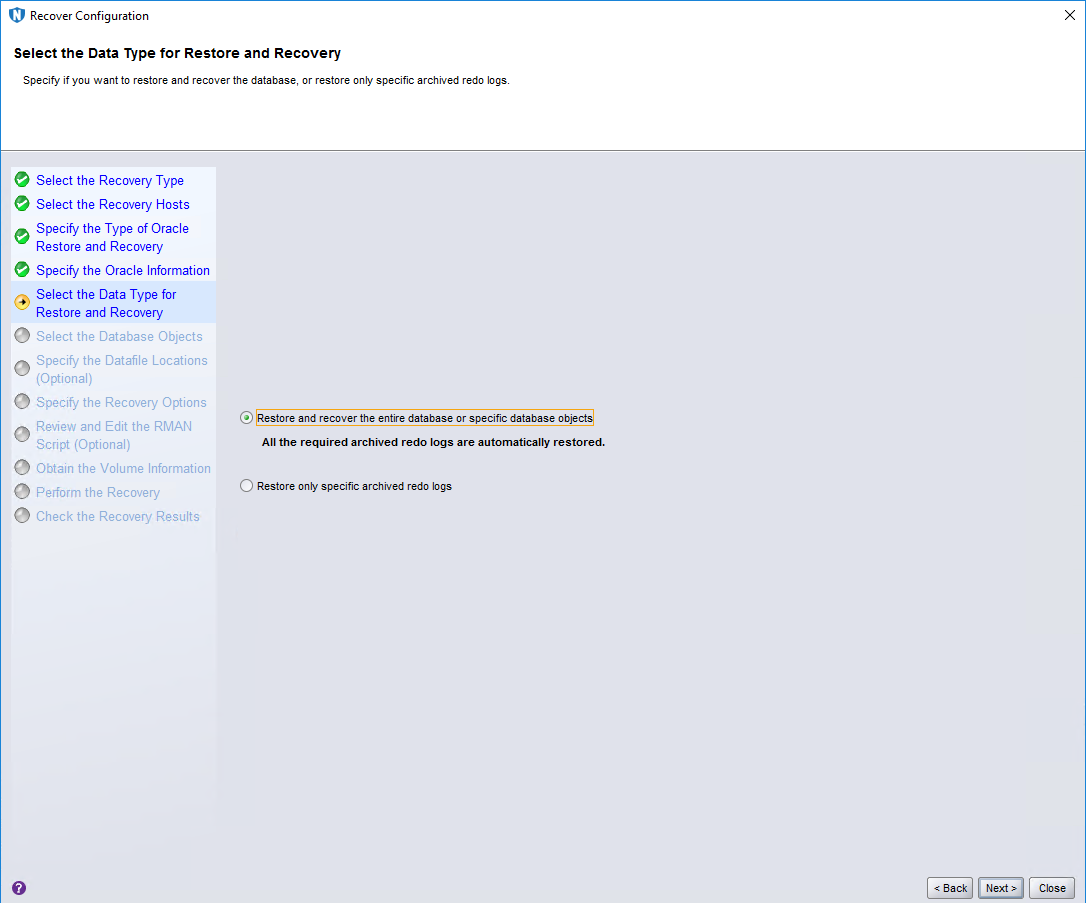Click the yellow arrow current-step icon
This screenshot has width=1086, height=903.
coord(22,303)
